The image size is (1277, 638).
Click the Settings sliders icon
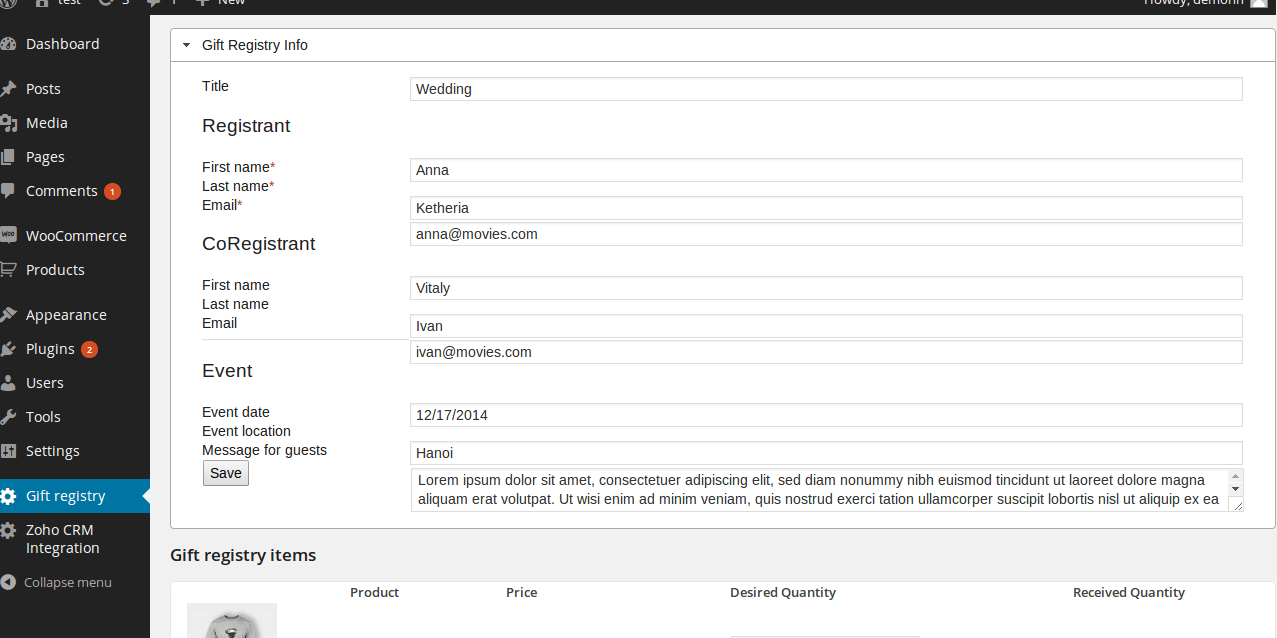(9, 451)
